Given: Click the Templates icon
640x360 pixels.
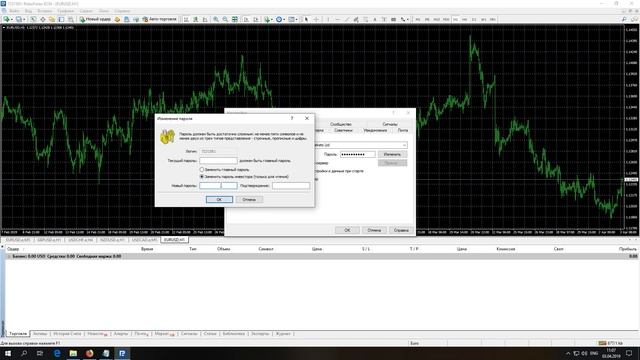Looking at the screenshot, I should 291,19.
